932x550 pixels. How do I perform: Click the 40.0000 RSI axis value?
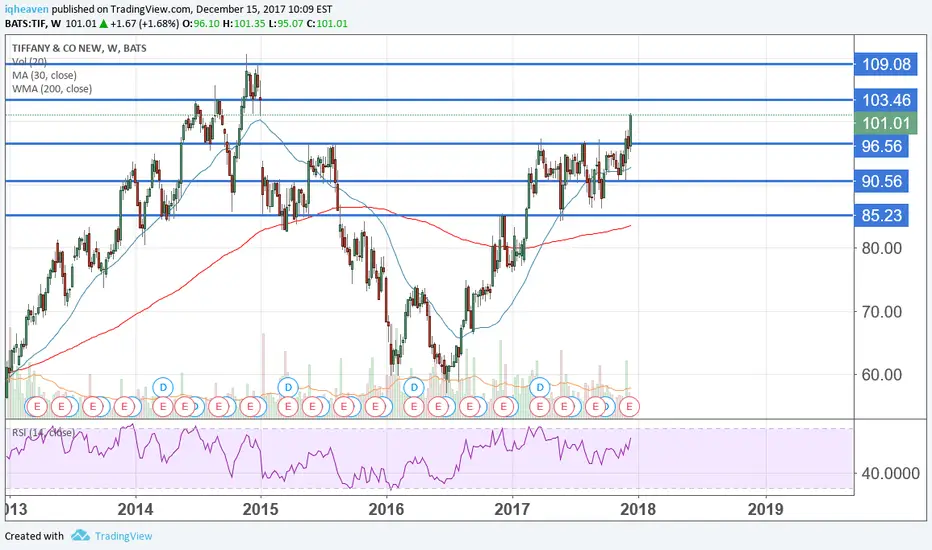[x=890, y=473]
